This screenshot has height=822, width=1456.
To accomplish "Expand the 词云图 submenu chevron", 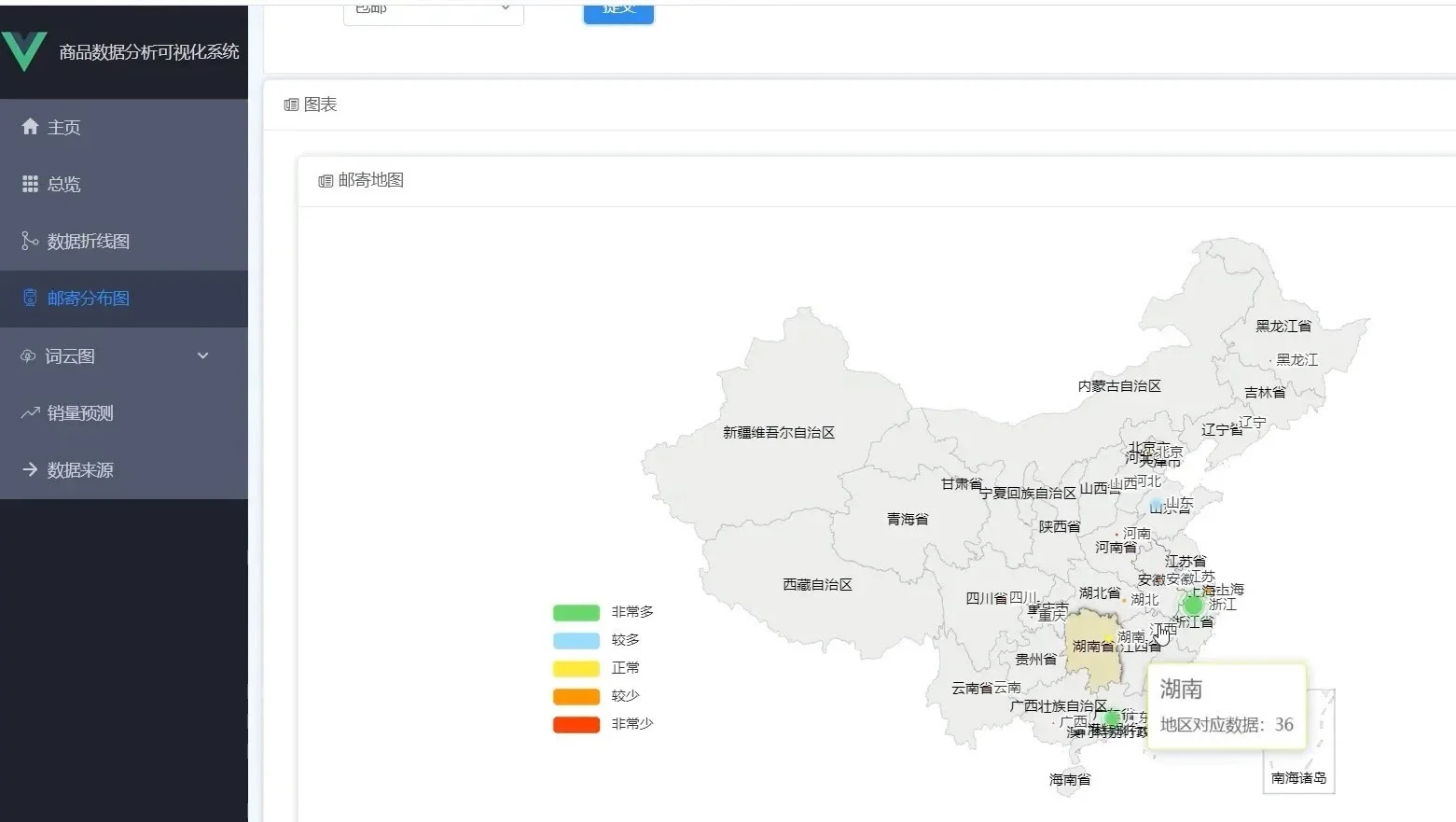I will coord(202,355).
